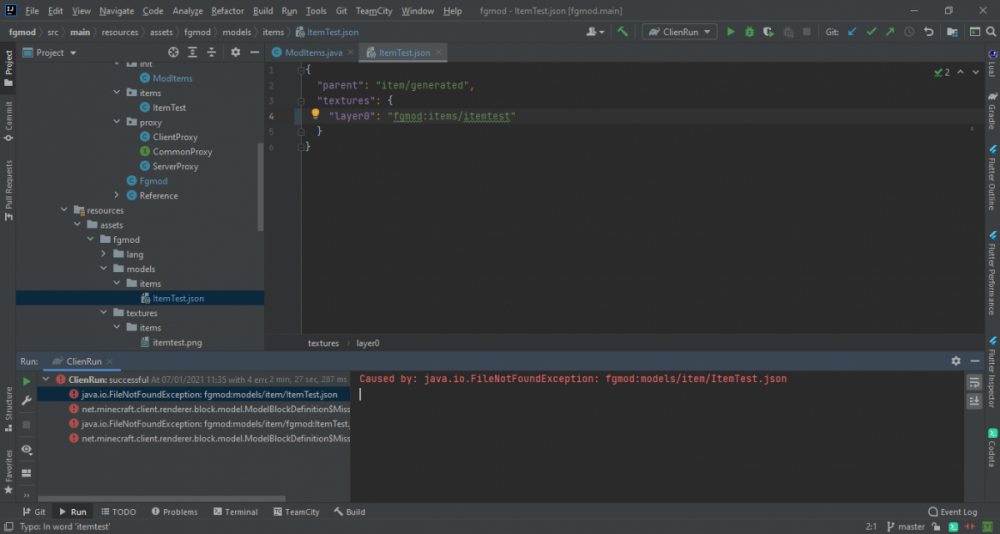Jump to next highlighted problem arrow
Viewport: 1000px width, 534px height.
tap(976, 73)
